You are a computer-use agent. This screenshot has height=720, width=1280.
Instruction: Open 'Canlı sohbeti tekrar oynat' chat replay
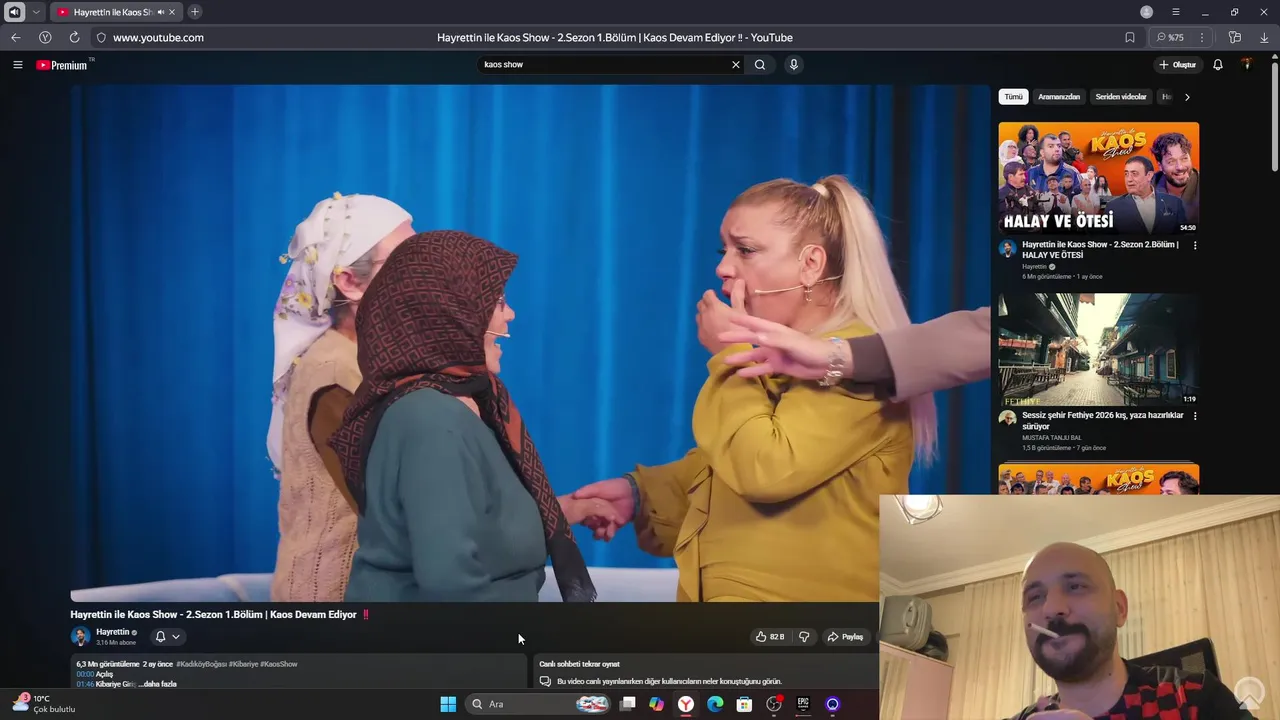[x=580, y=664]
